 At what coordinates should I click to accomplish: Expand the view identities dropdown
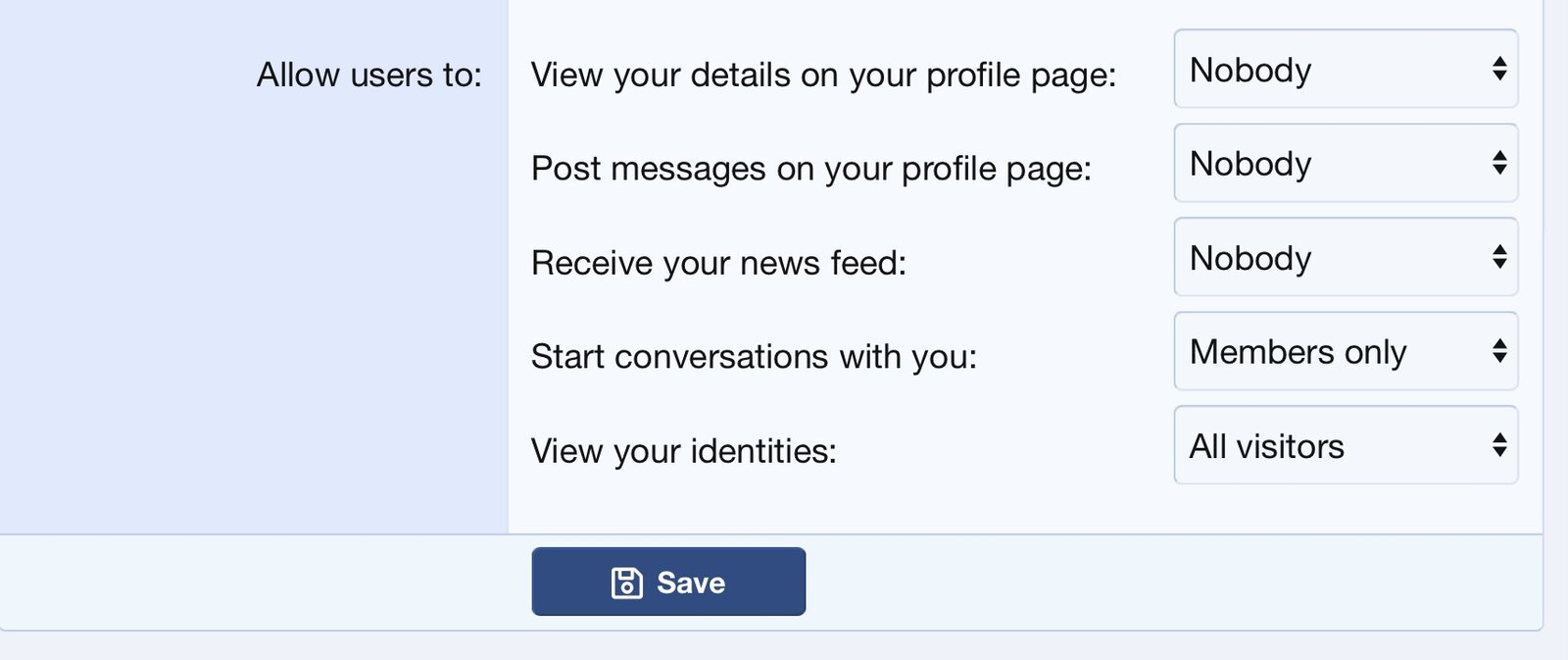[x=1345, y=446]
